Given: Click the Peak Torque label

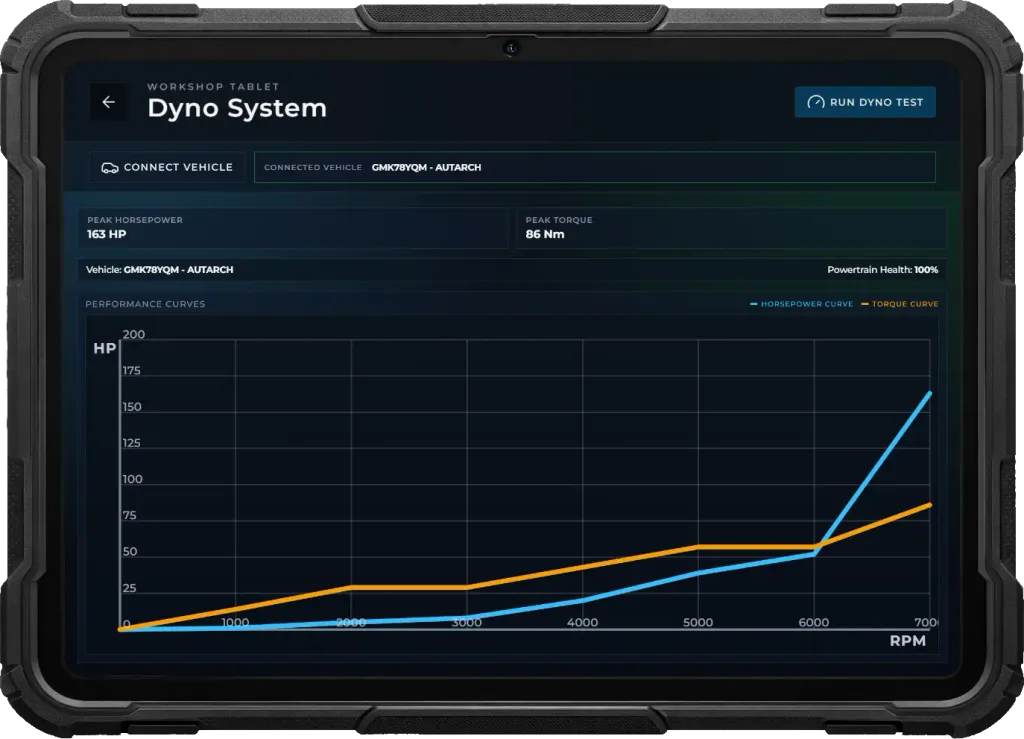Looking at the screenshot, I should coord(559,220).
